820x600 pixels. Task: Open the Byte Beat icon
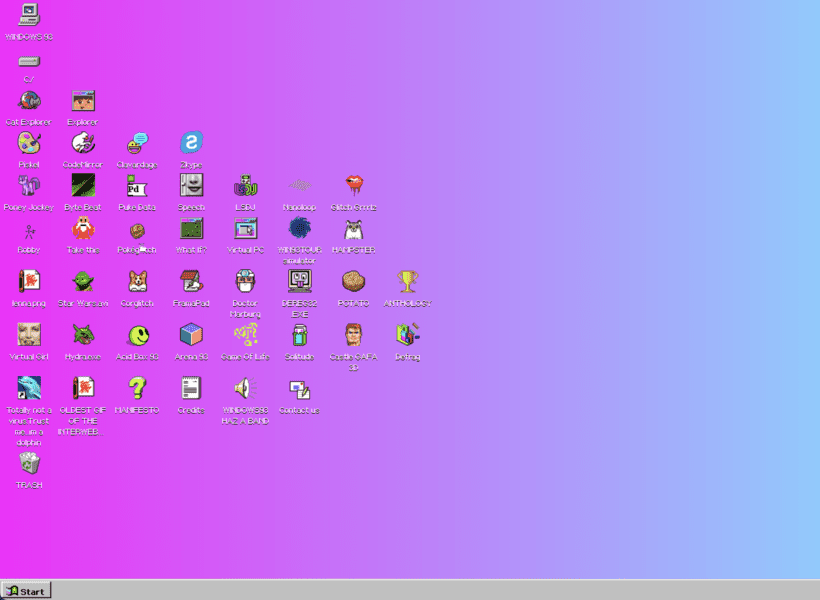point(83,186)
